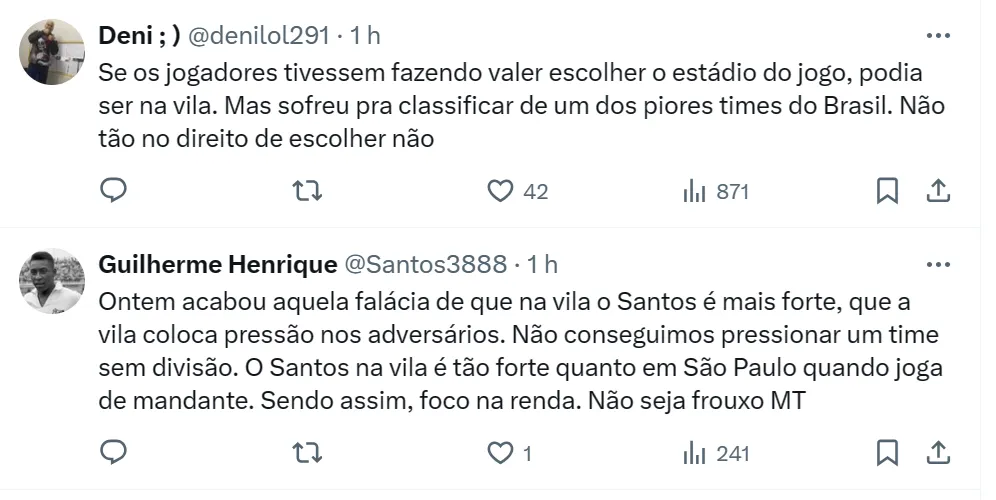Viewport: 996px width, 500px height.
Task: Reply to Deni's tweet
Action: point(114,190)
